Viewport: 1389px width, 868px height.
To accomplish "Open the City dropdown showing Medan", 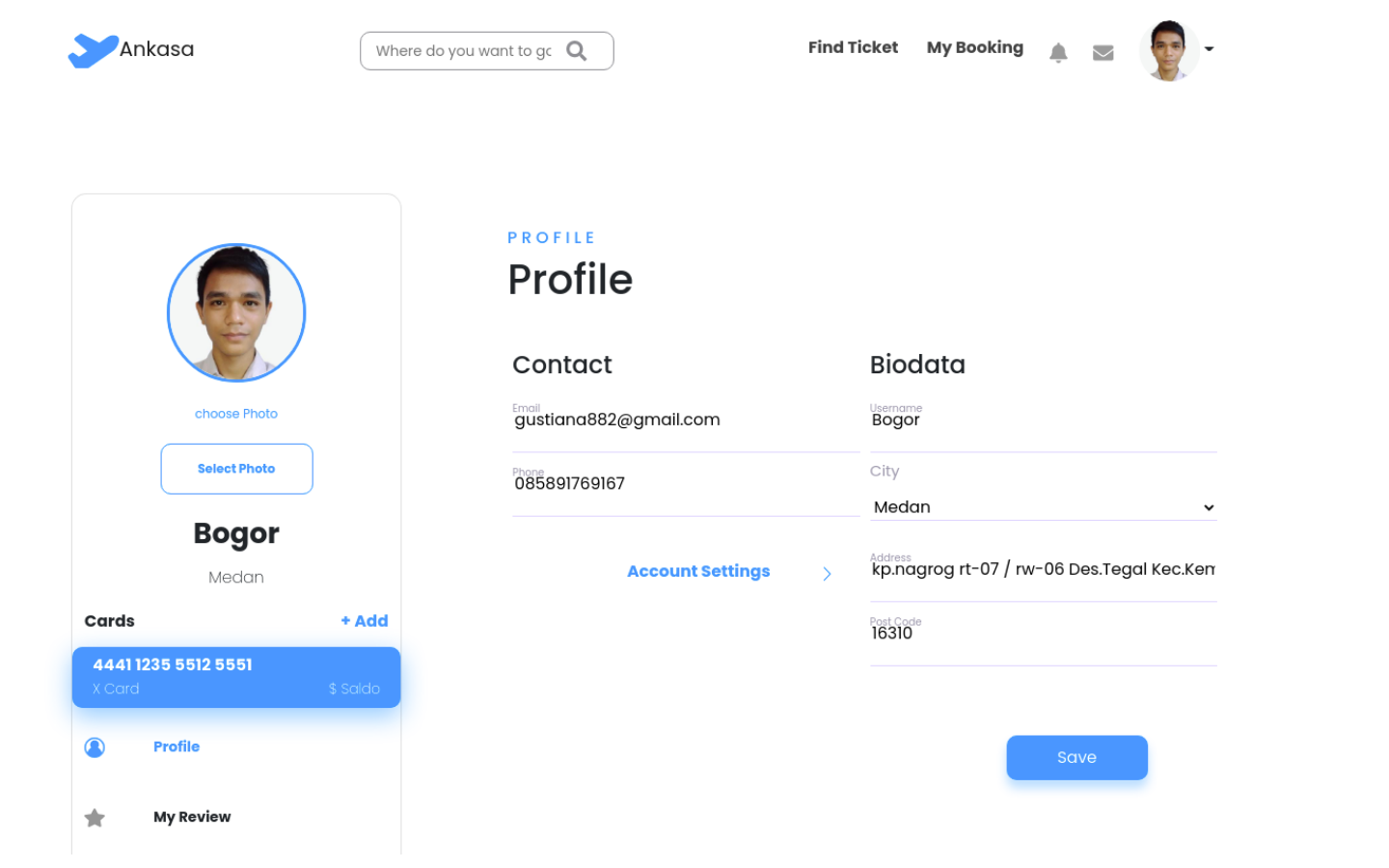I will pyautogui.click(x=1043, y=507).
